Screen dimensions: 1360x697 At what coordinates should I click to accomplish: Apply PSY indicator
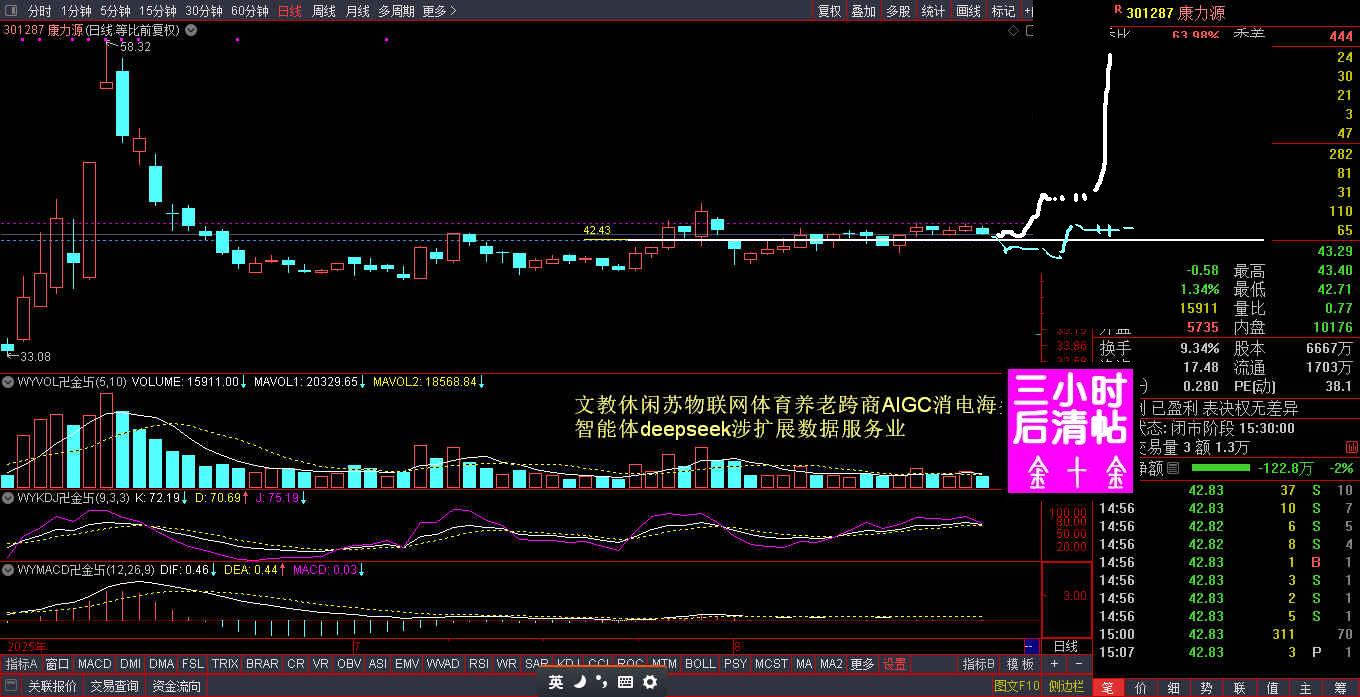tap(735, 664)
